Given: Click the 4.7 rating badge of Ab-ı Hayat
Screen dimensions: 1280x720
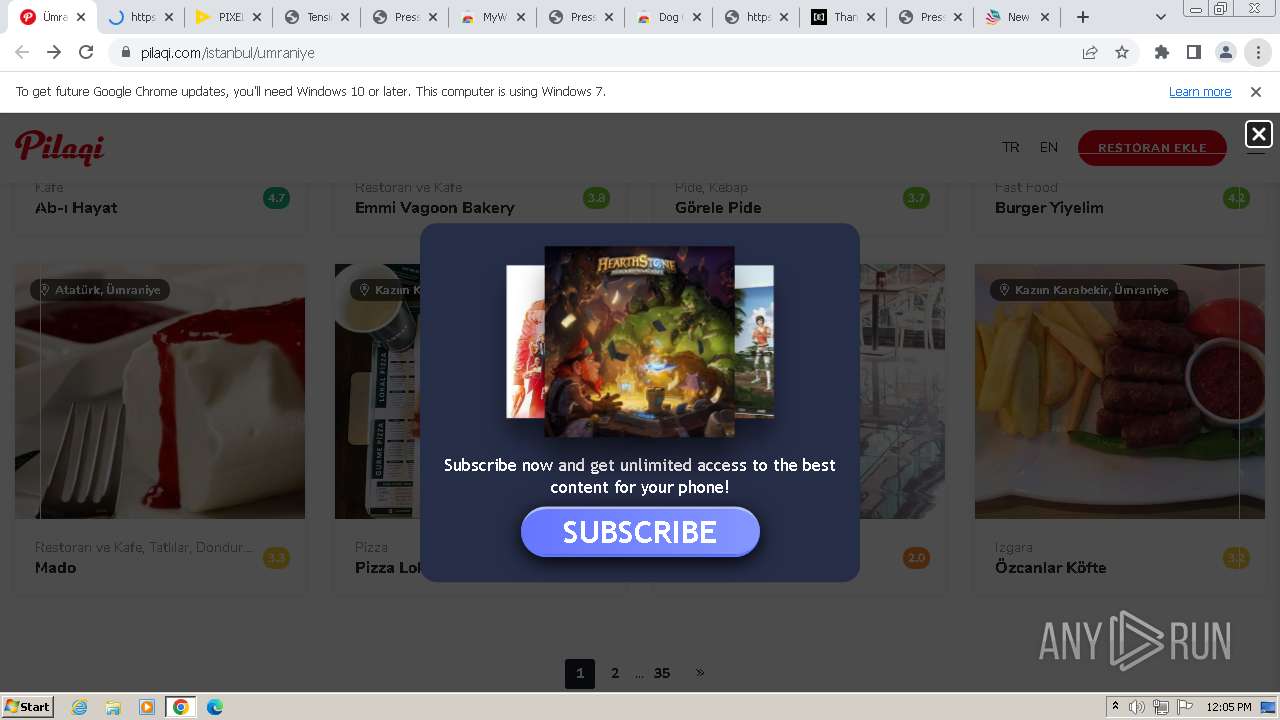Looking at the screenshot, I should [x=277, y=198].
